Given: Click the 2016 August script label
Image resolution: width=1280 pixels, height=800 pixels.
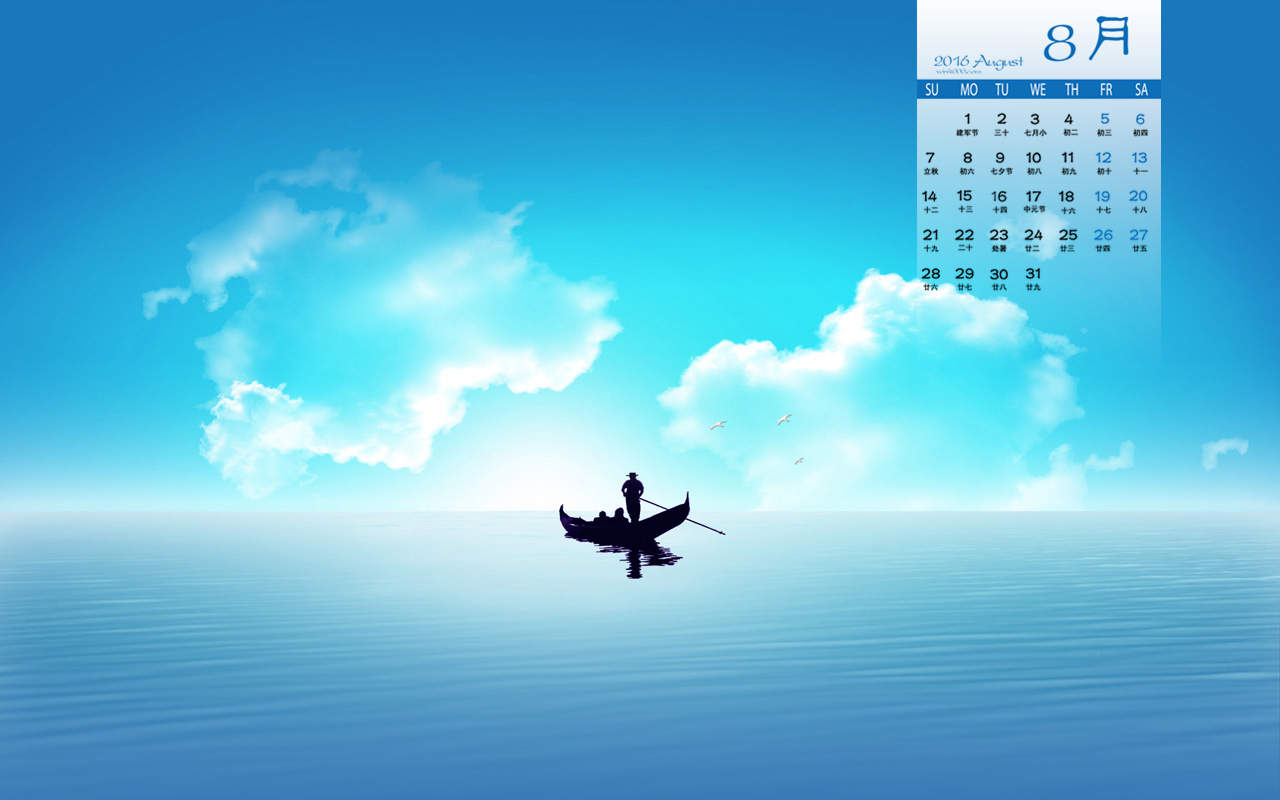Looking at the screenshot, I should (x=978, y=62).
